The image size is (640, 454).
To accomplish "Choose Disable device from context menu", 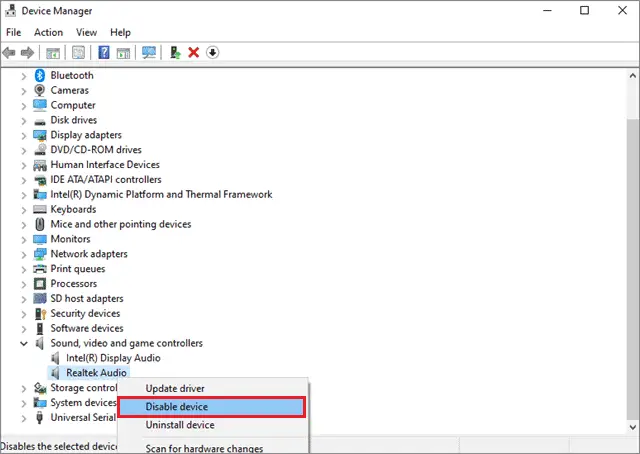I will pos(212,407).
